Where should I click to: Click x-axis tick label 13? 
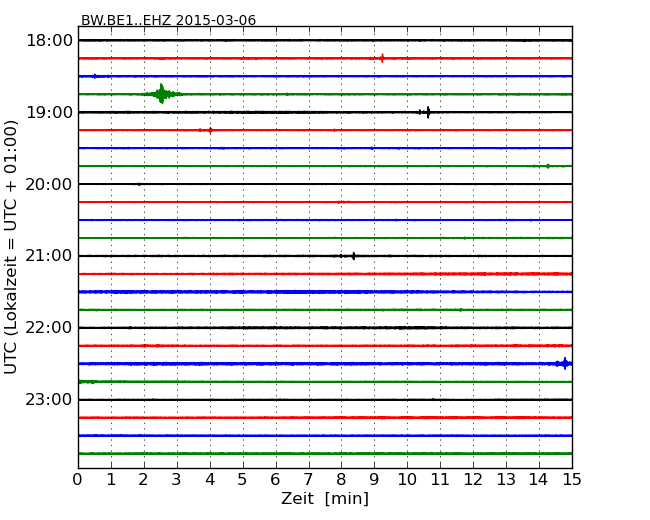coord(506,480)
